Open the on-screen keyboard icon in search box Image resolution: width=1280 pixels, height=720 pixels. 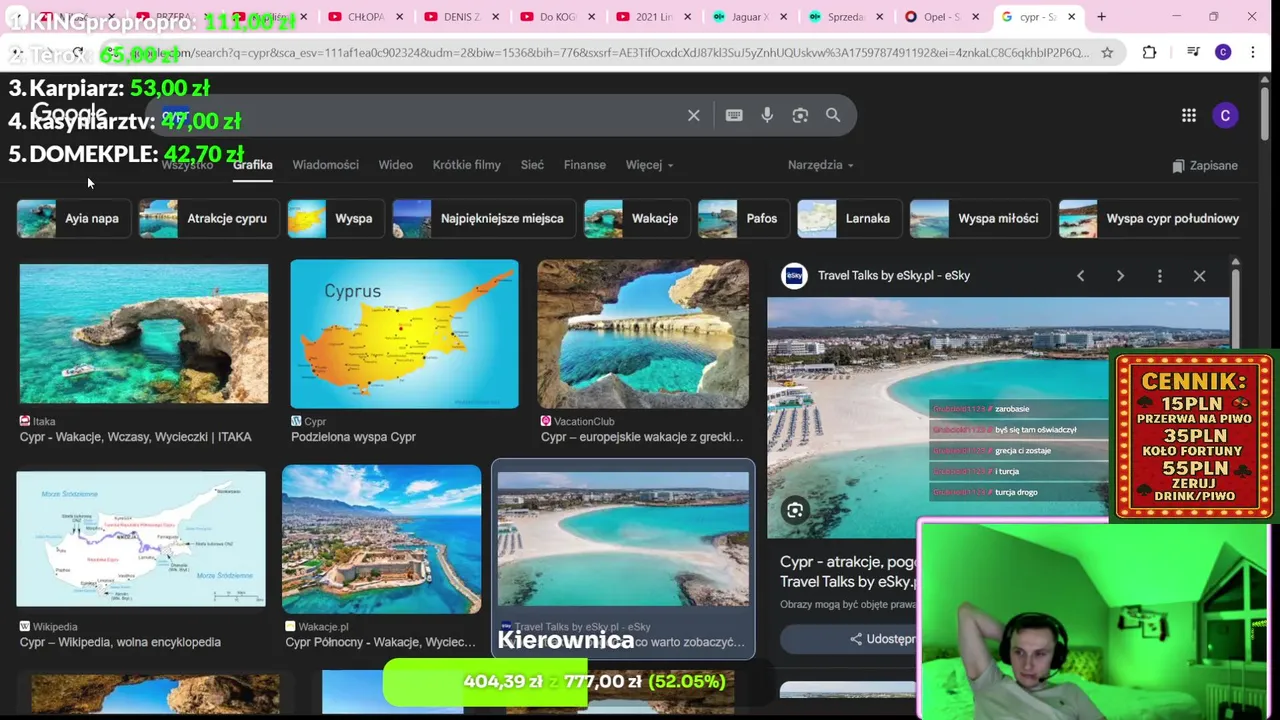(734, 115)
